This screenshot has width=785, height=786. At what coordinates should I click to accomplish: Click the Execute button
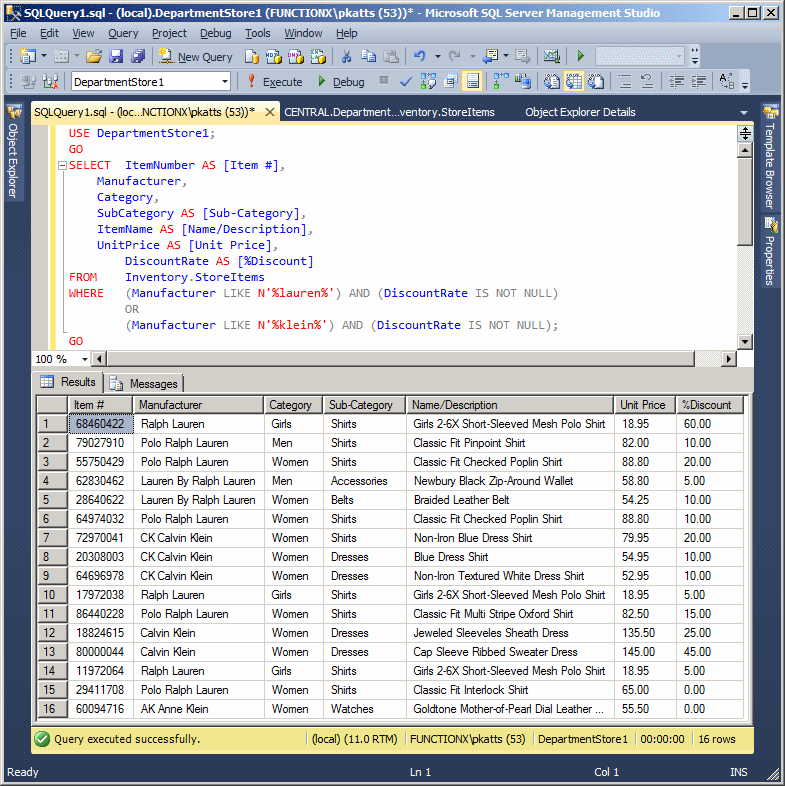275,81
